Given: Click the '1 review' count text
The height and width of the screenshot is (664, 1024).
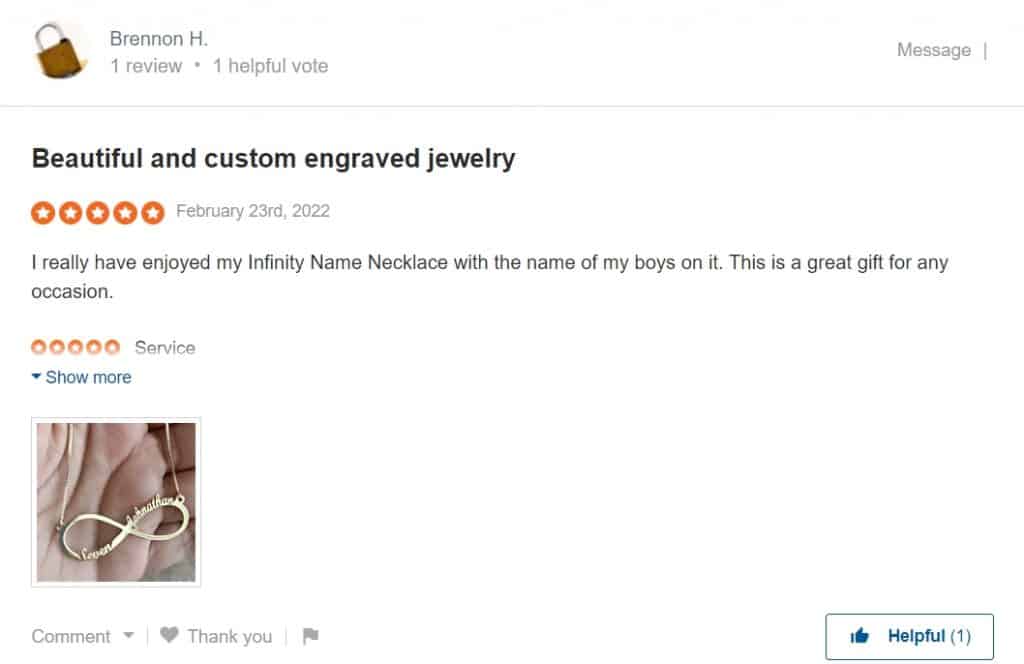Looking at the screenshot, I should (146, 66).
